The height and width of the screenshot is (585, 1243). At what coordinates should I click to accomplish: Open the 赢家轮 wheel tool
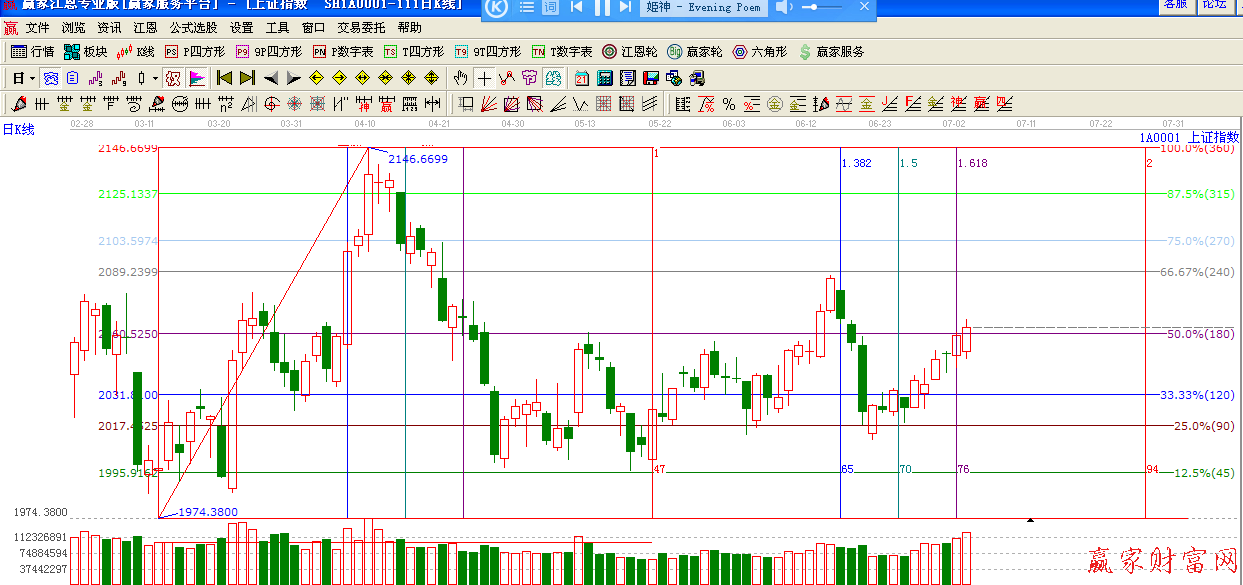(x=694, y=51)
